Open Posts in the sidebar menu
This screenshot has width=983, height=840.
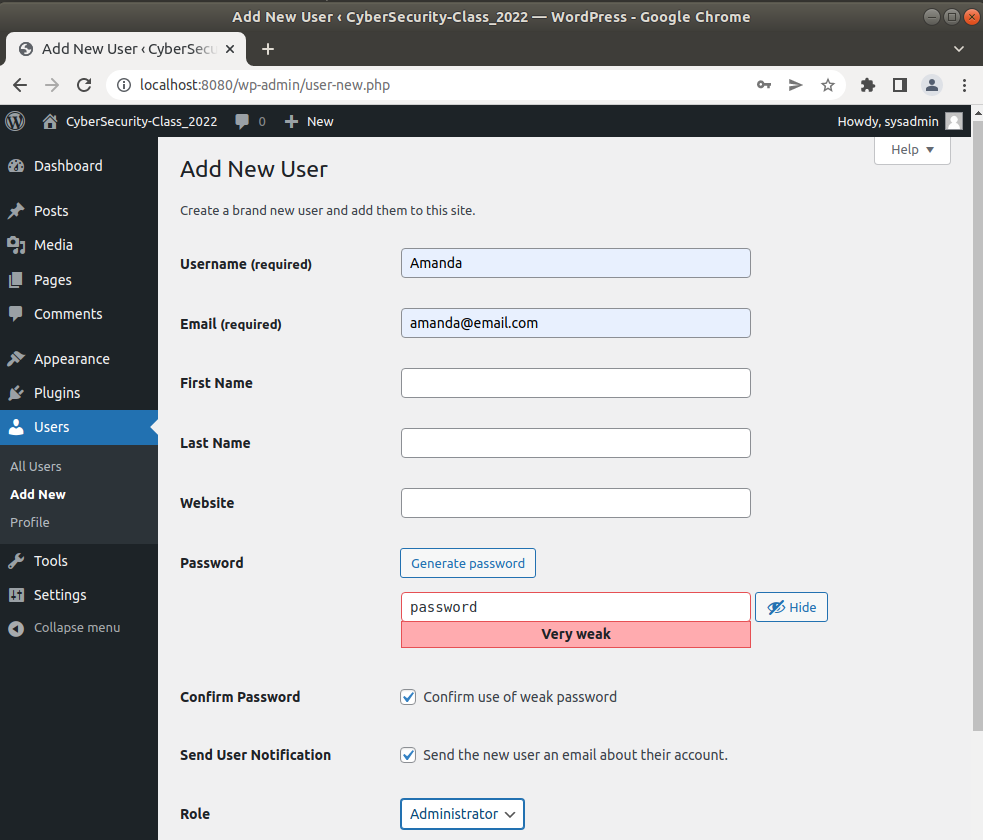79,211
